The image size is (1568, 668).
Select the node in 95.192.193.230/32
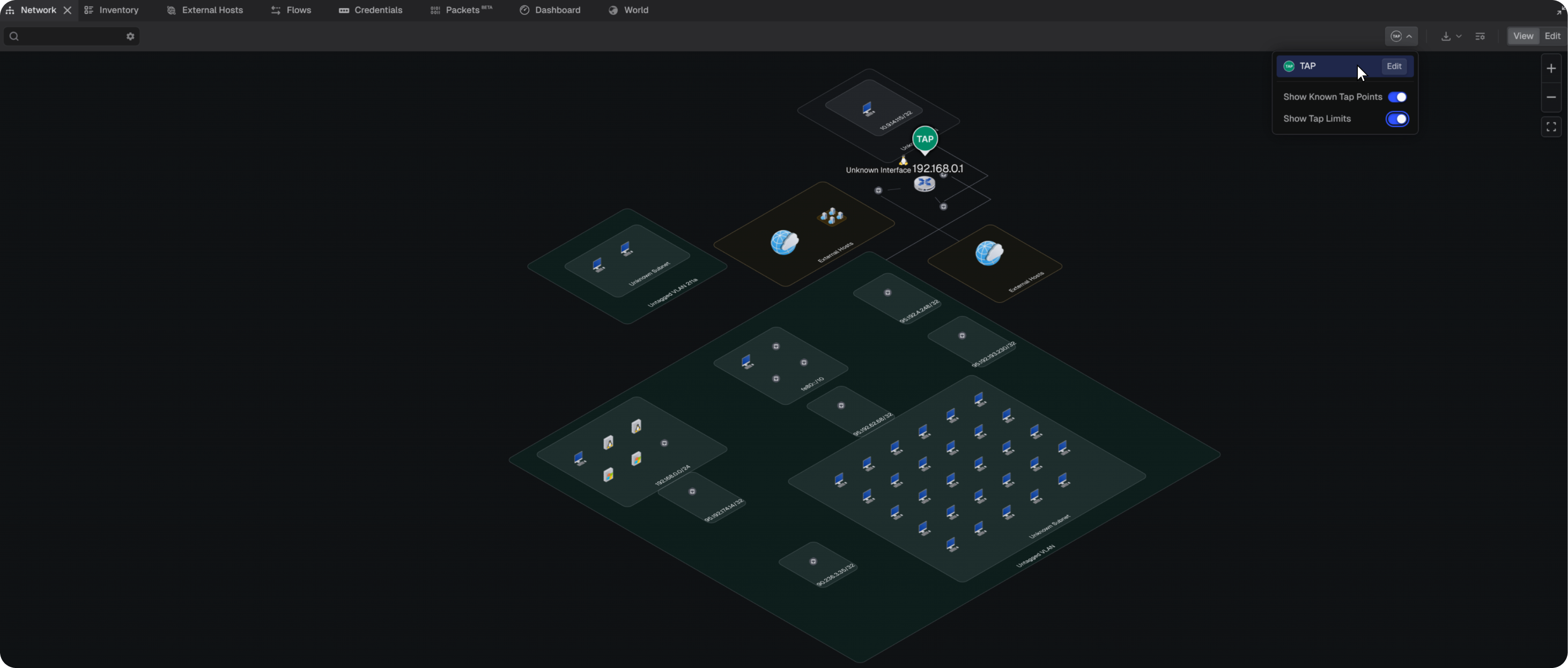click(961, 335)
